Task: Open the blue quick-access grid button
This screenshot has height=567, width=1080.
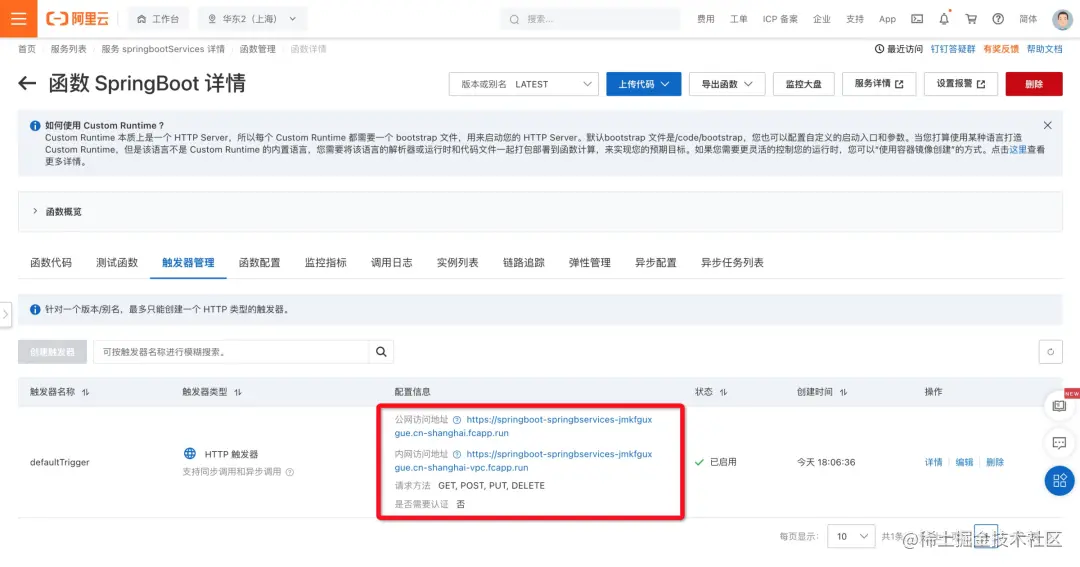Action: (1059, 480)
